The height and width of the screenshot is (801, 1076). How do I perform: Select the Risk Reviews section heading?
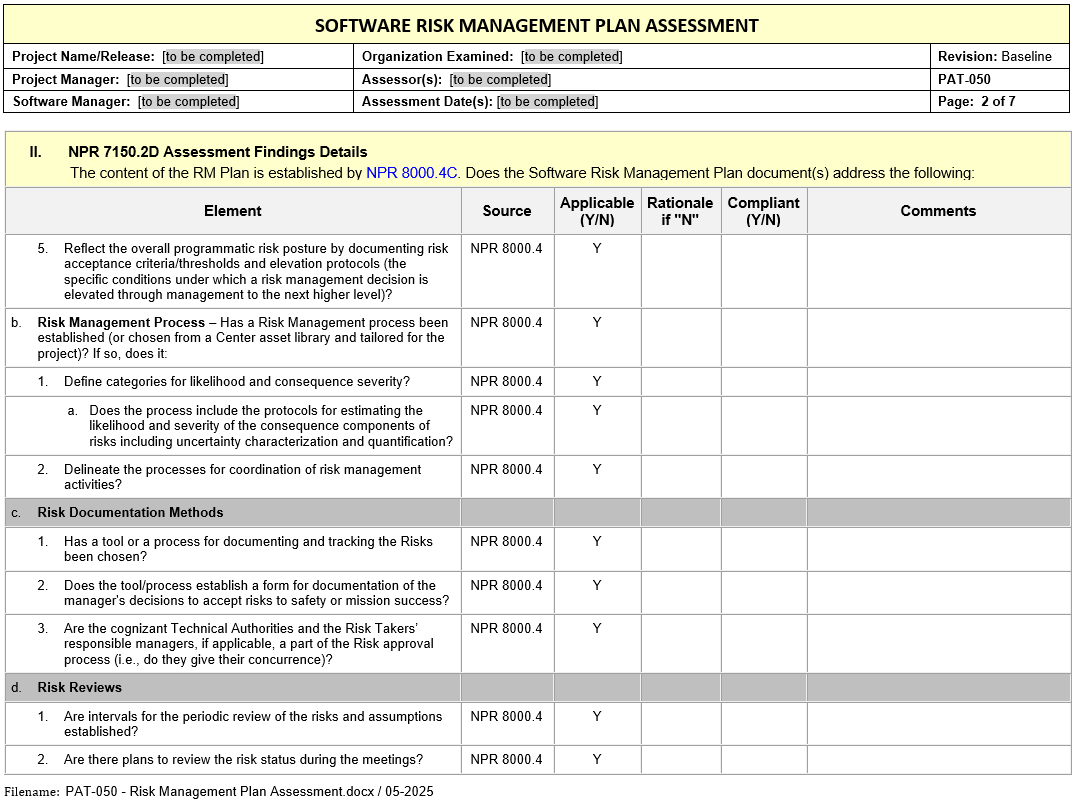coord(80,687)
